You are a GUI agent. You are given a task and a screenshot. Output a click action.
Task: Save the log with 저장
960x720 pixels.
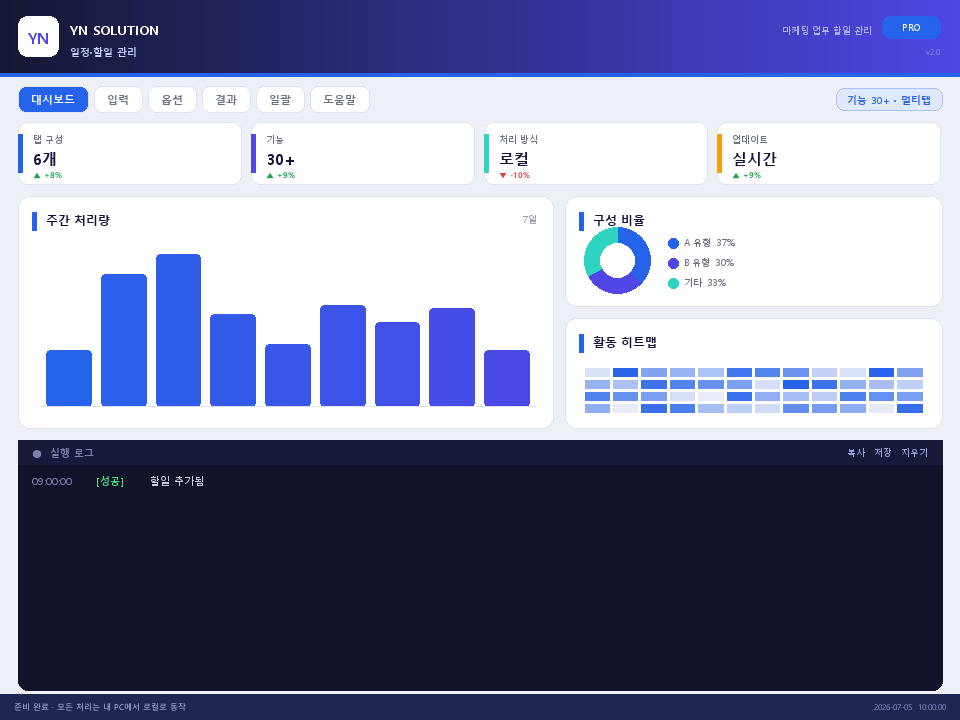click(x=882, y=452)
